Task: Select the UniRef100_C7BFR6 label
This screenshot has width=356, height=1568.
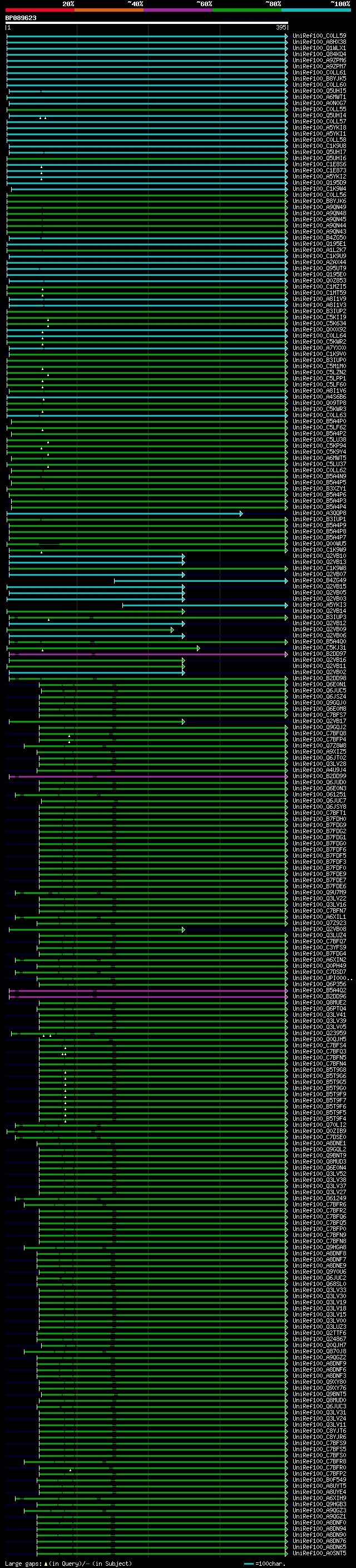Action: pos(319,1205)
